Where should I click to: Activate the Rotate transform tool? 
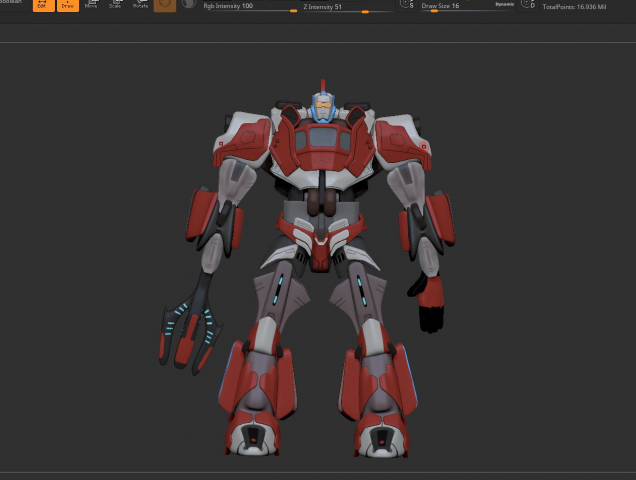coord(140,5)
